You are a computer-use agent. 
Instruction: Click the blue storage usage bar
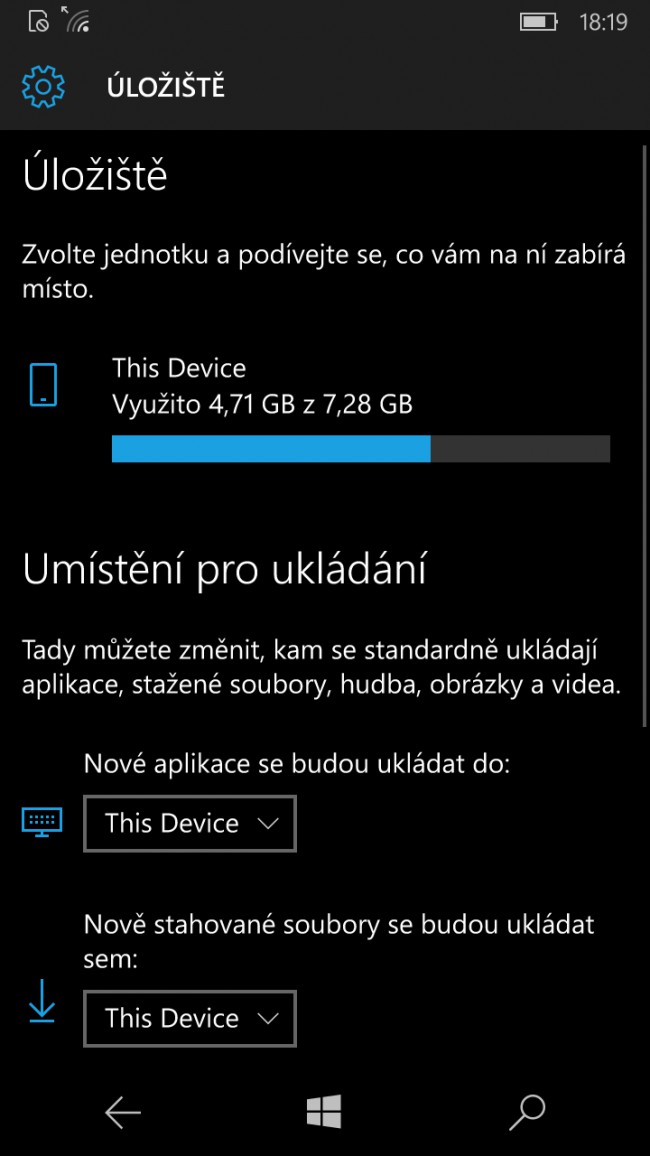(271, 448)
